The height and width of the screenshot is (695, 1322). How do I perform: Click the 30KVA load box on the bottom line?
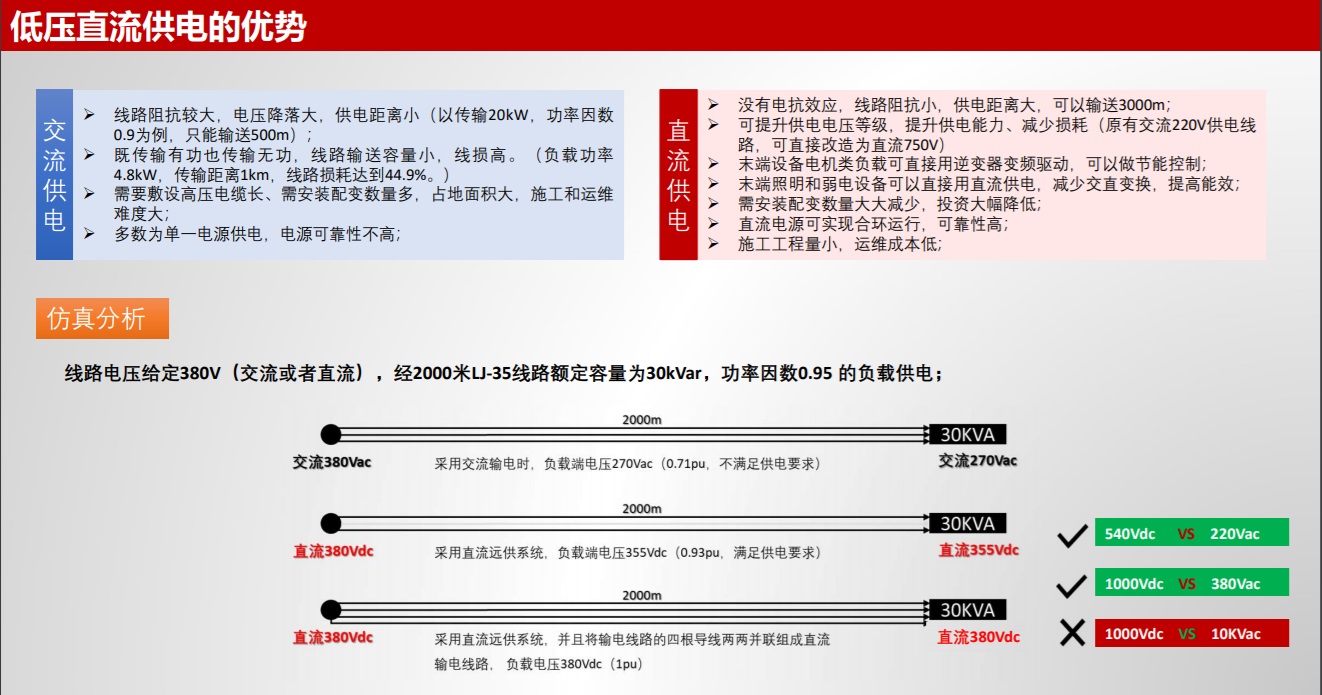(x=967, y=610)
